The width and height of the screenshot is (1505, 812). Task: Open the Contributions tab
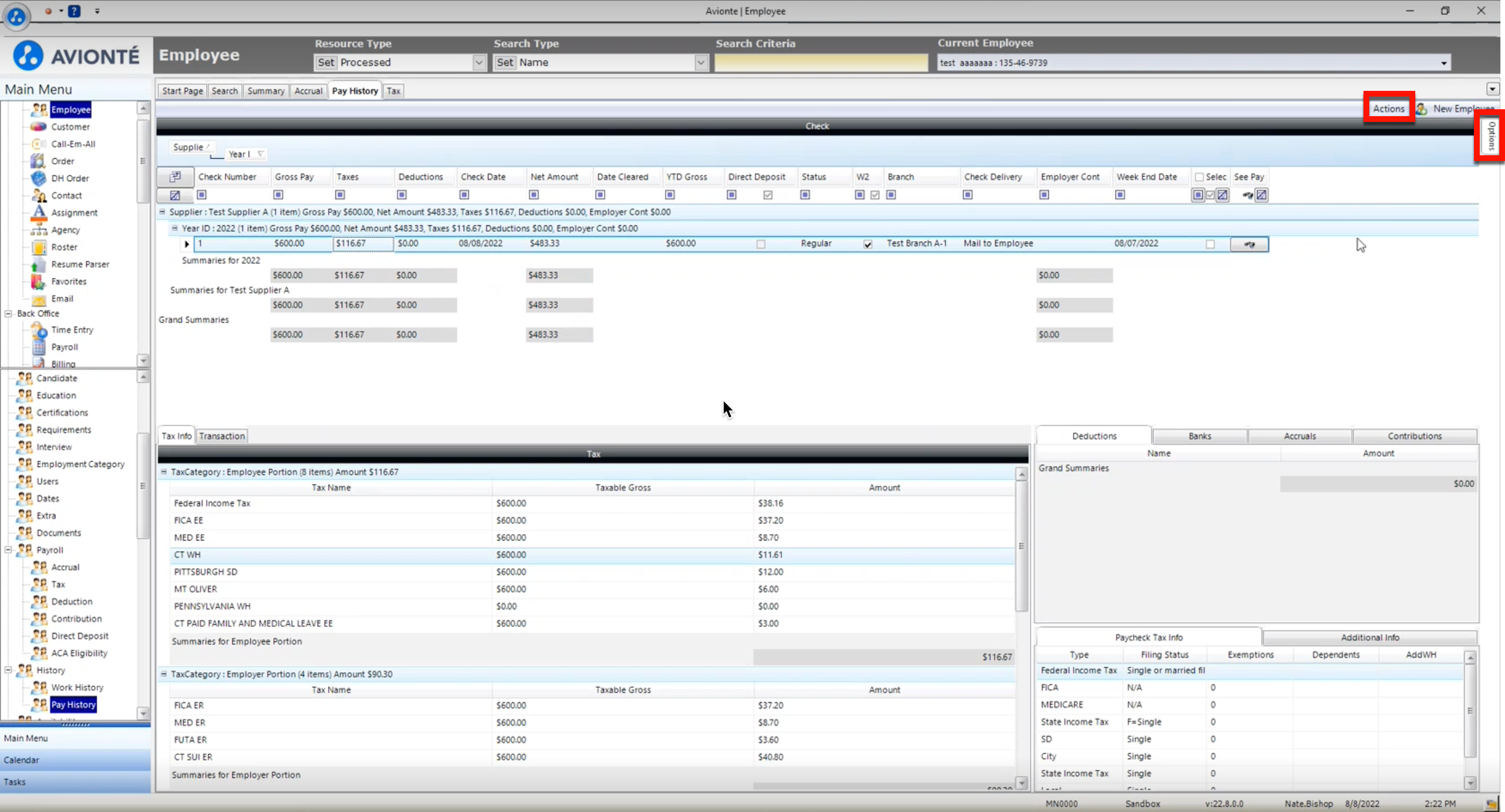pos(1415,436)
